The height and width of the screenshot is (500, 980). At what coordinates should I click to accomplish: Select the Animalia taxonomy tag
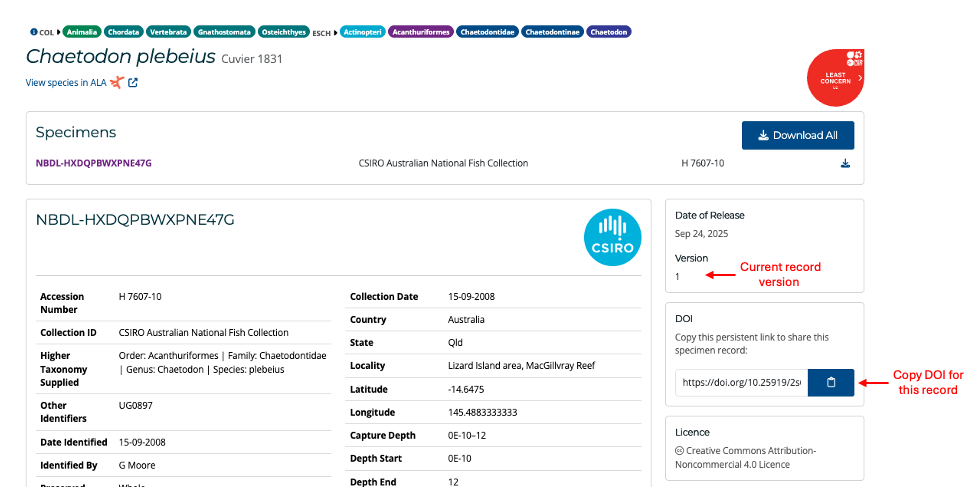[x=81, y=32]
